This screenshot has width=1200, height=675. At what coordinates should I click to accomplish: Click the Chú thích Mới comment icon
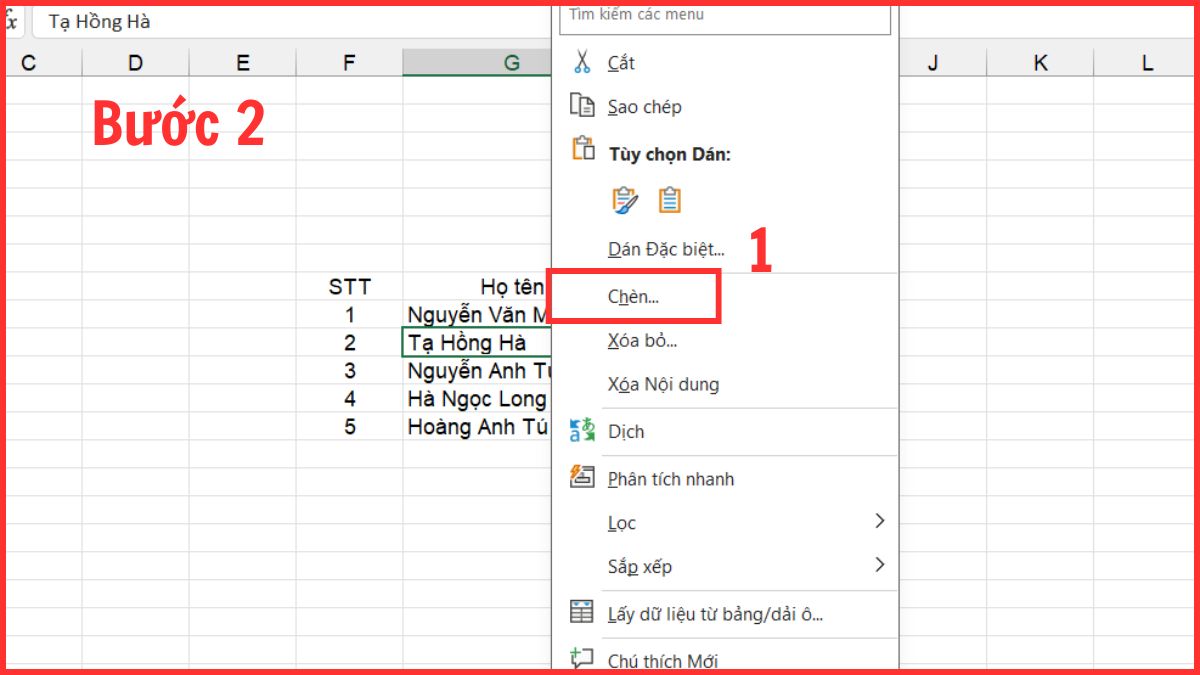pyautogui.click(x=581, y=657)
